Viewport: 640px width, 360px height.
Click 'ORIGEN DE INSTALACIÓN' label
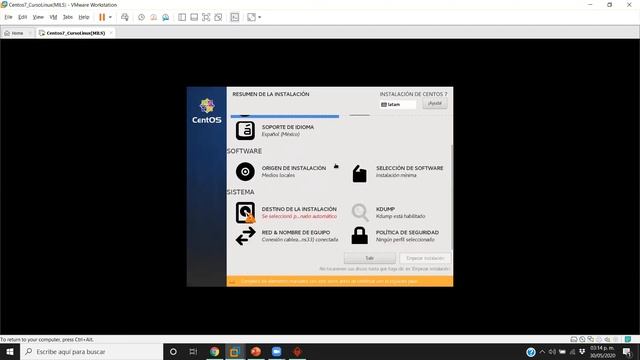[x=294, y=168]
